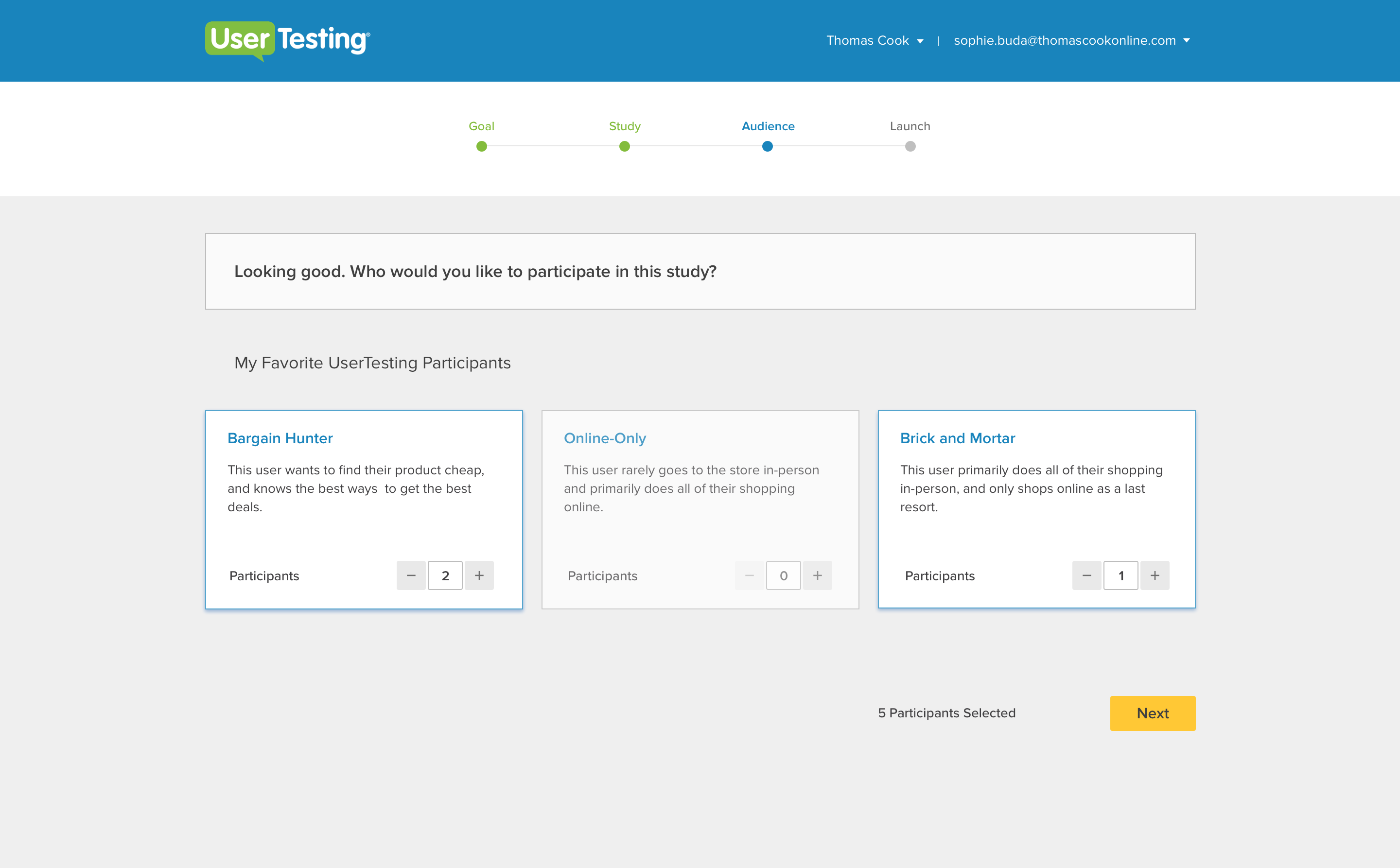Click the blue Audience progress dot
Viewport: 1400px width, 868px height.
pos(767,146)
